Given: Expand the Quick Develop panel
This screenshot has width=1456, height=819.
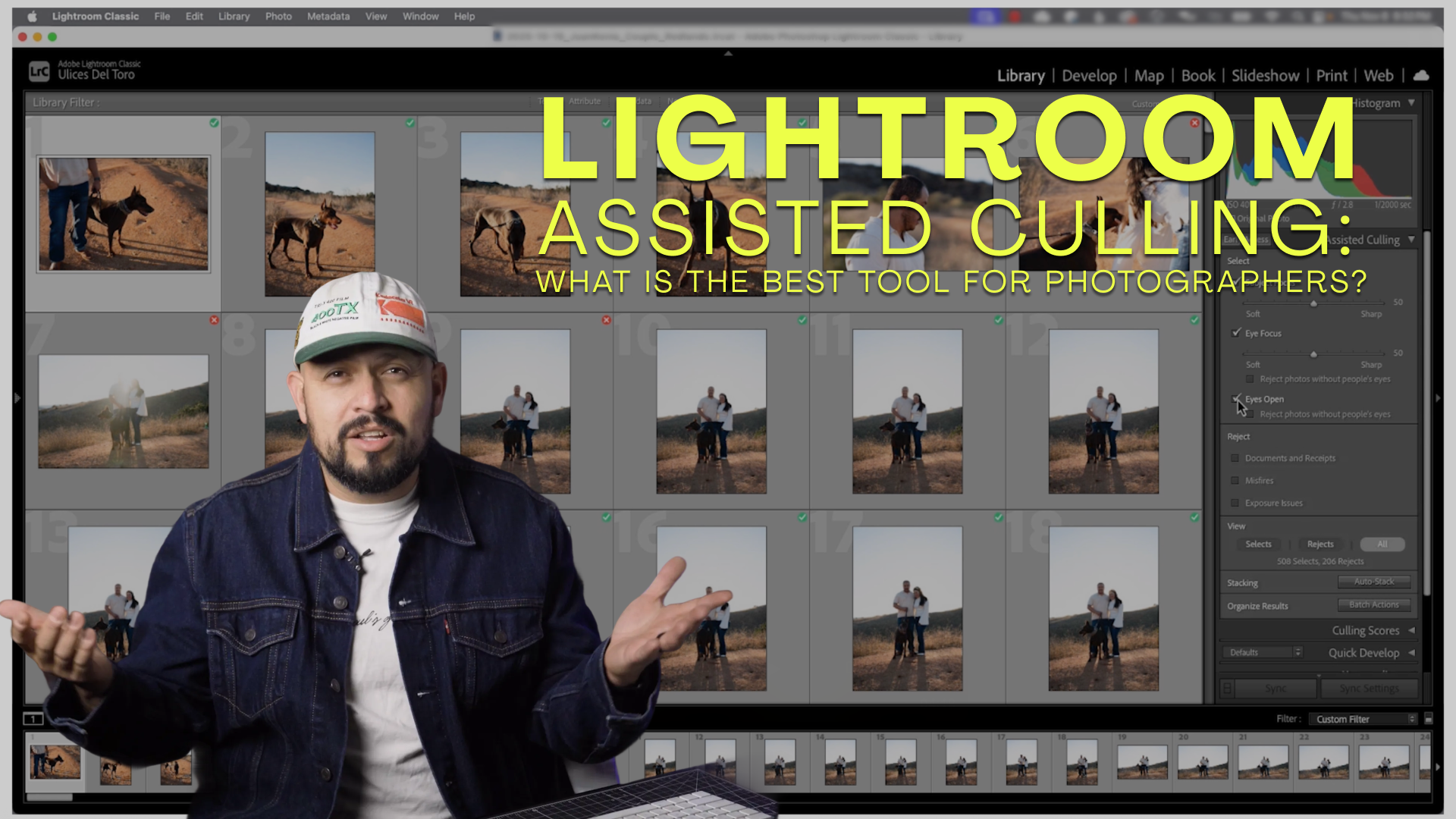Looking at the screenshot, I should point(1411,653).
